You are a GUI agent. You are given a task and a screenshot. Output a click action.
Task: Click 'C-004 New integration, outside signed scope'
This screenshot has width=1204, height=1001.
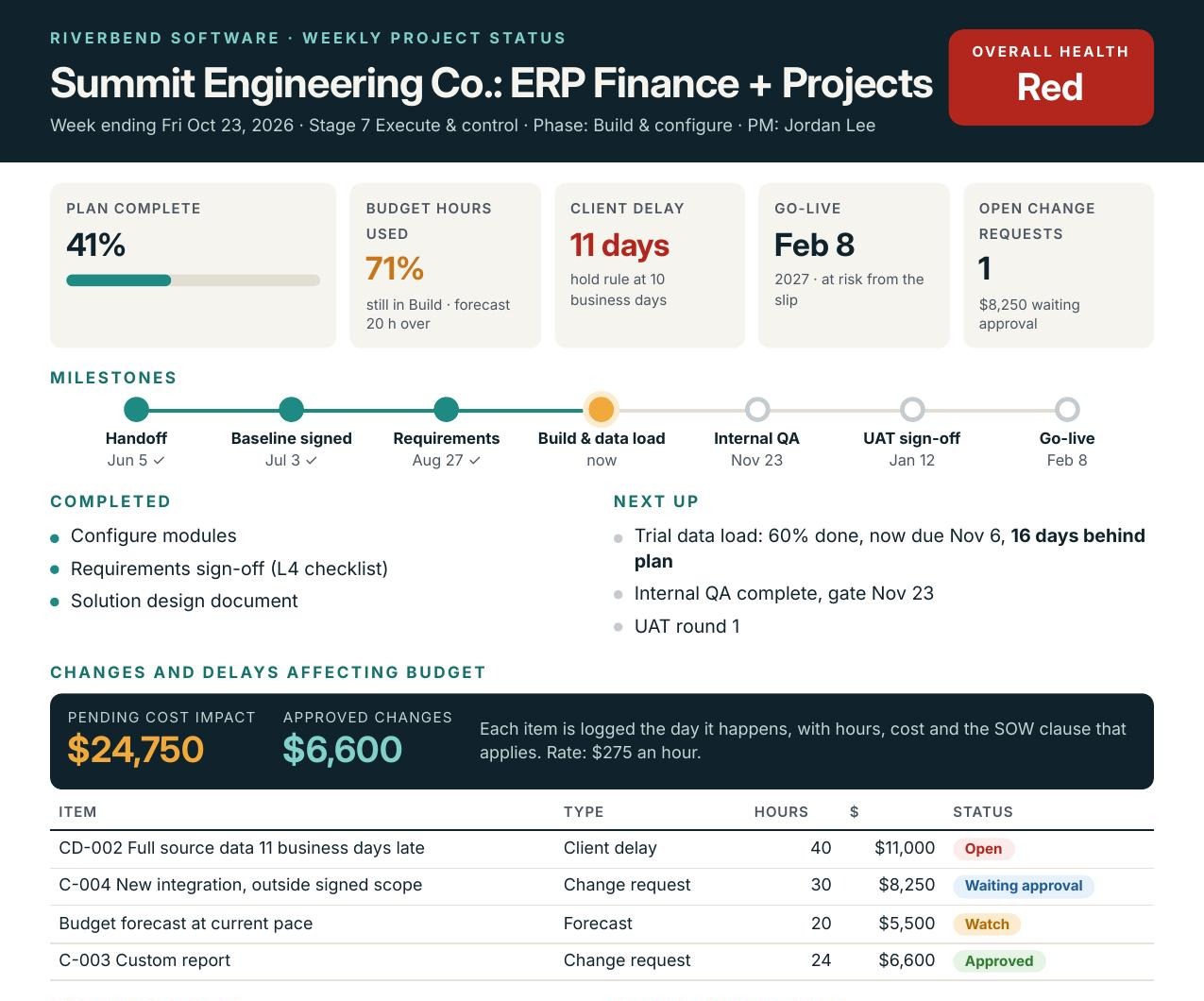pyautogui.click(x=240, y=885)
